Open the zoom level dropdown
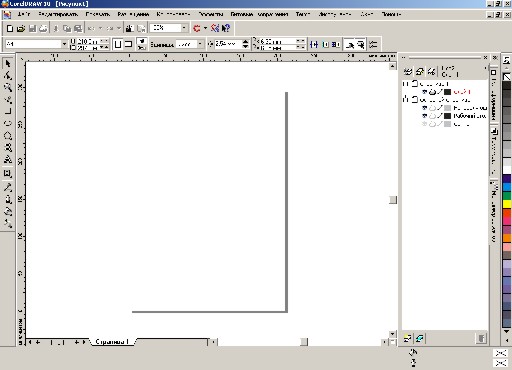 (x=184, y=28)
